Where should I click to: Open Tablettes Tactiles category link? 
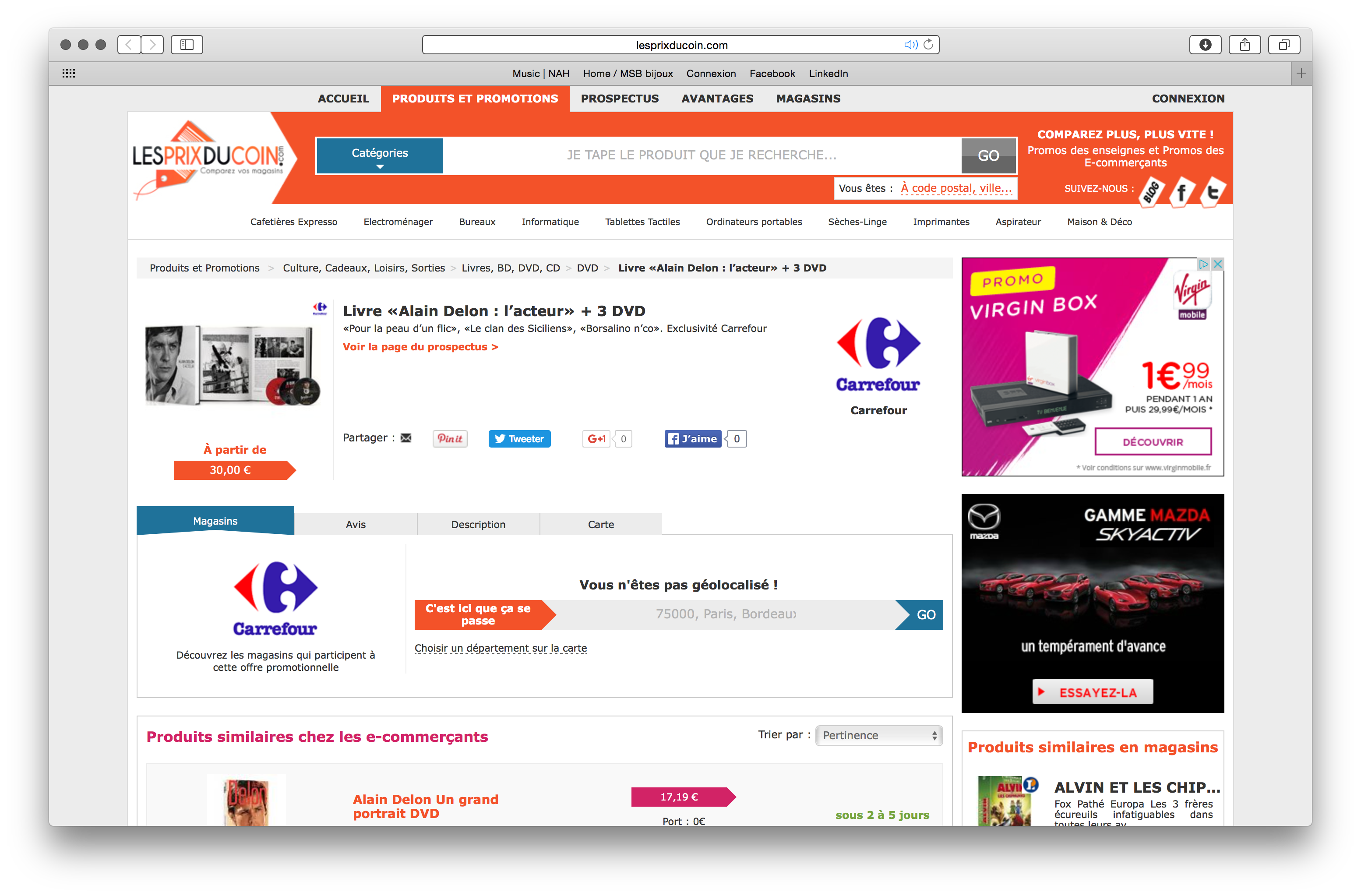pyautogui.click(x=642, y=222)
